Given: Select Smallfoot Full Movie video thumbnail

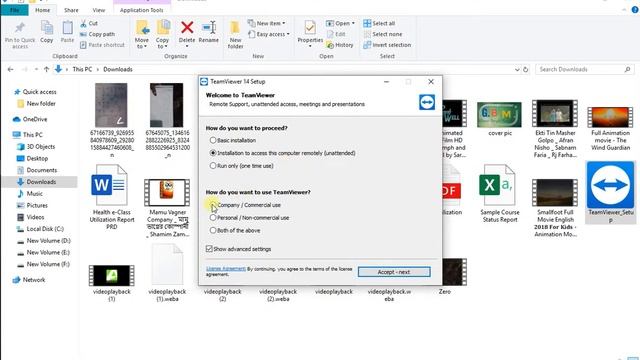Looking at the screenshot, I should click(555, 193).
